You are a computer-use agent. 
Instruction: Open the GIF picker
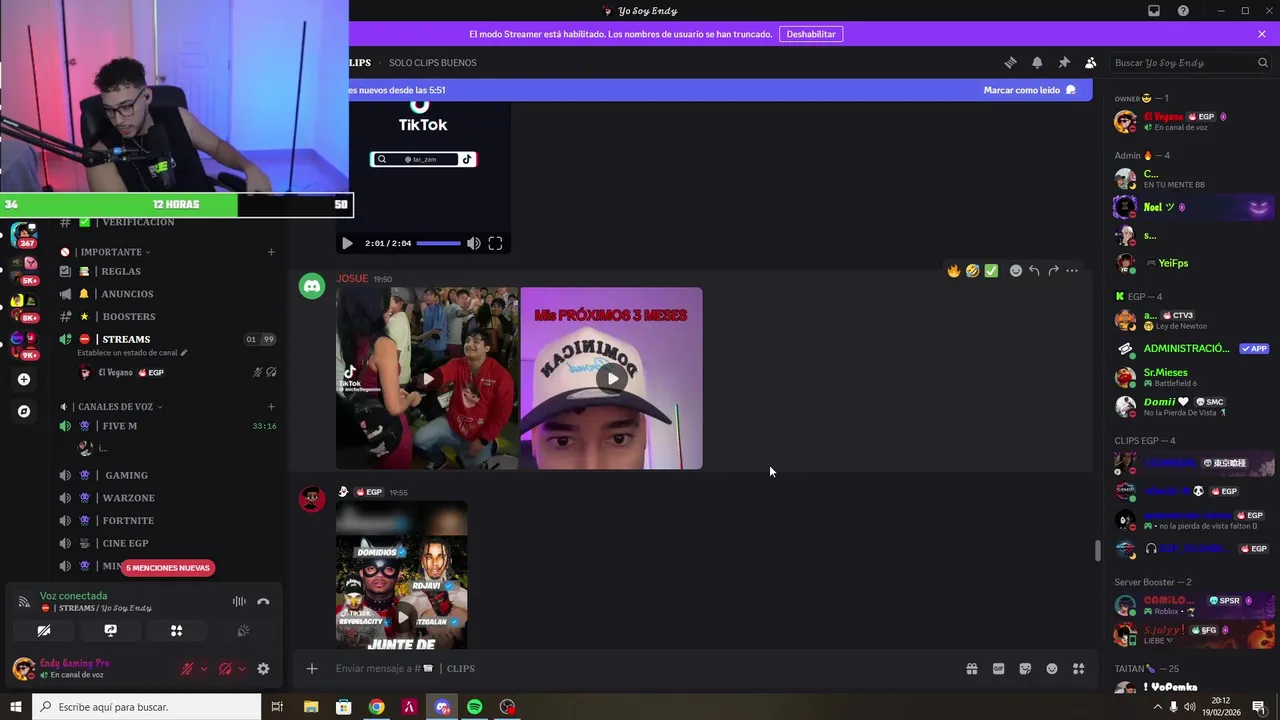pos(998,669)
